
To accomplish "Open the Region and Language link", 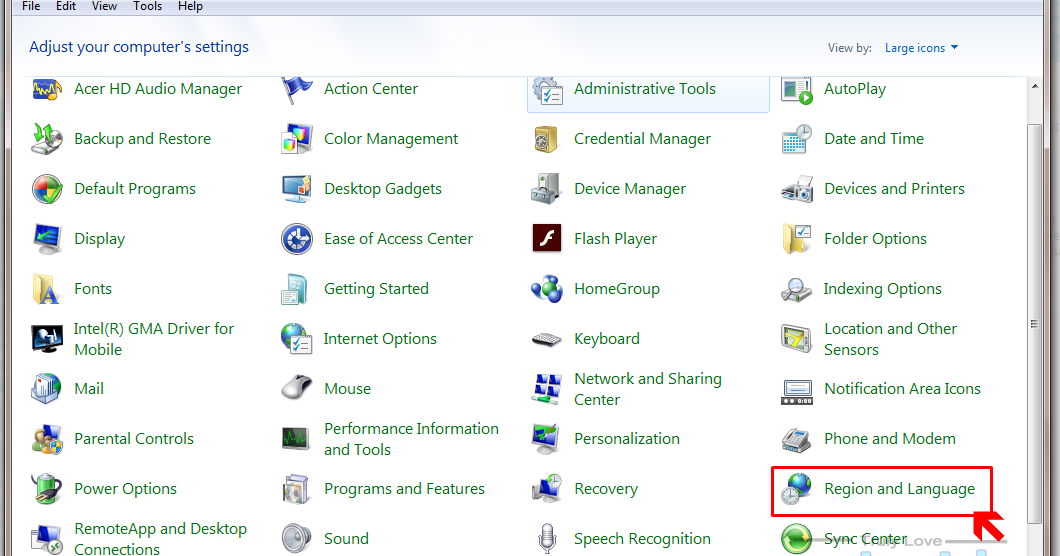I will coord(899,489).
